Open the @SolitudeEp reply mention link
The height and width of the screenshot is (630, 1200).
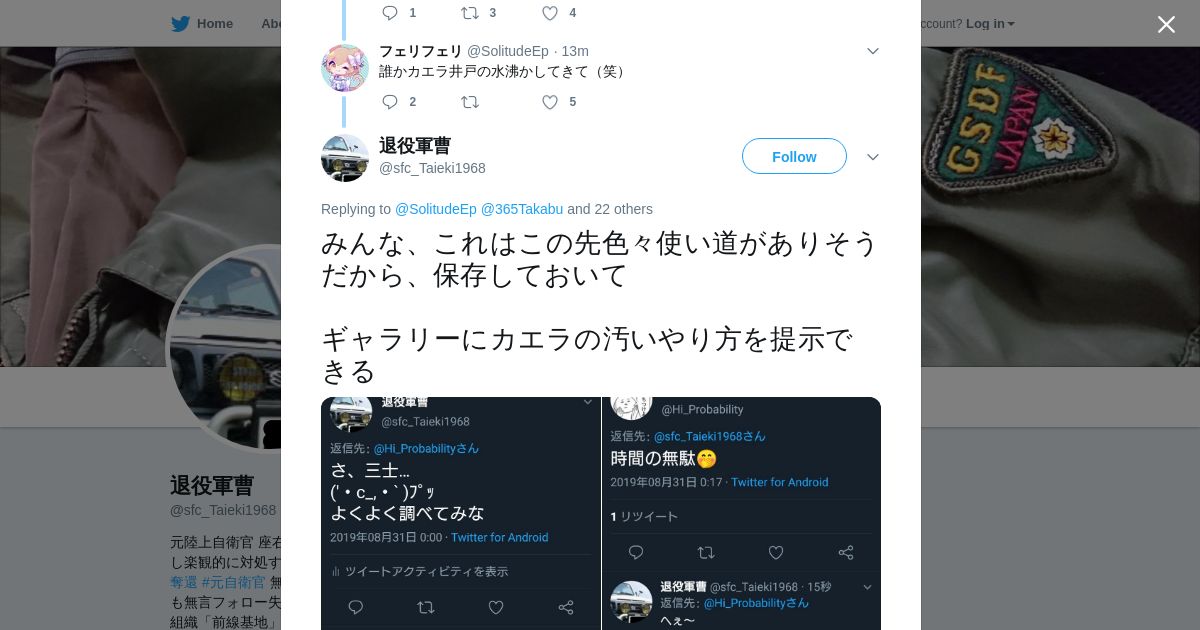tap(436, 209)
